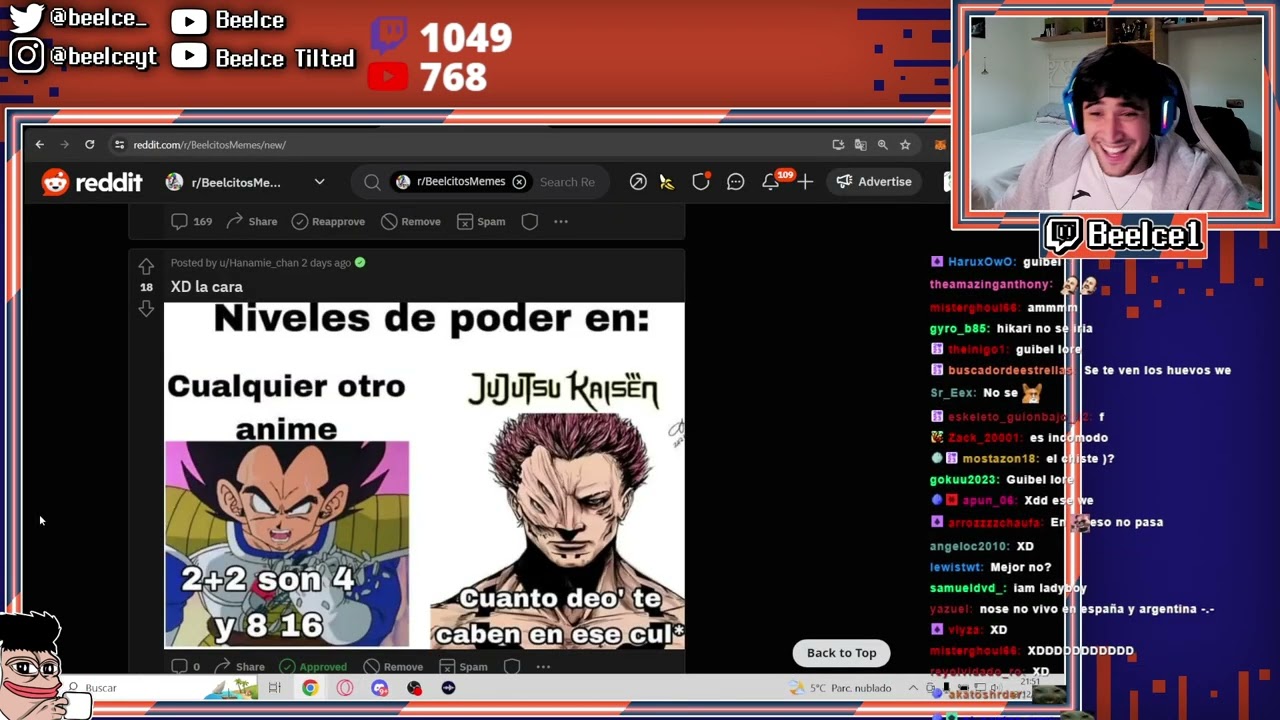
Task: Click Back to Top button
Action: pos(841,653)
